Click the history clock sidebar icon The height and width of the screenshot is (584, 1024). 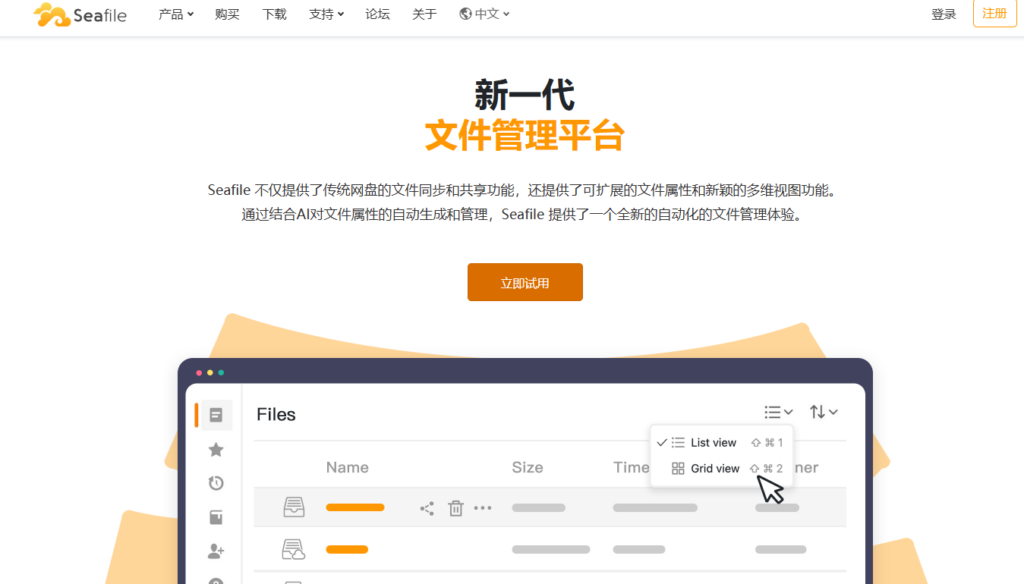[x=216, y=483]
